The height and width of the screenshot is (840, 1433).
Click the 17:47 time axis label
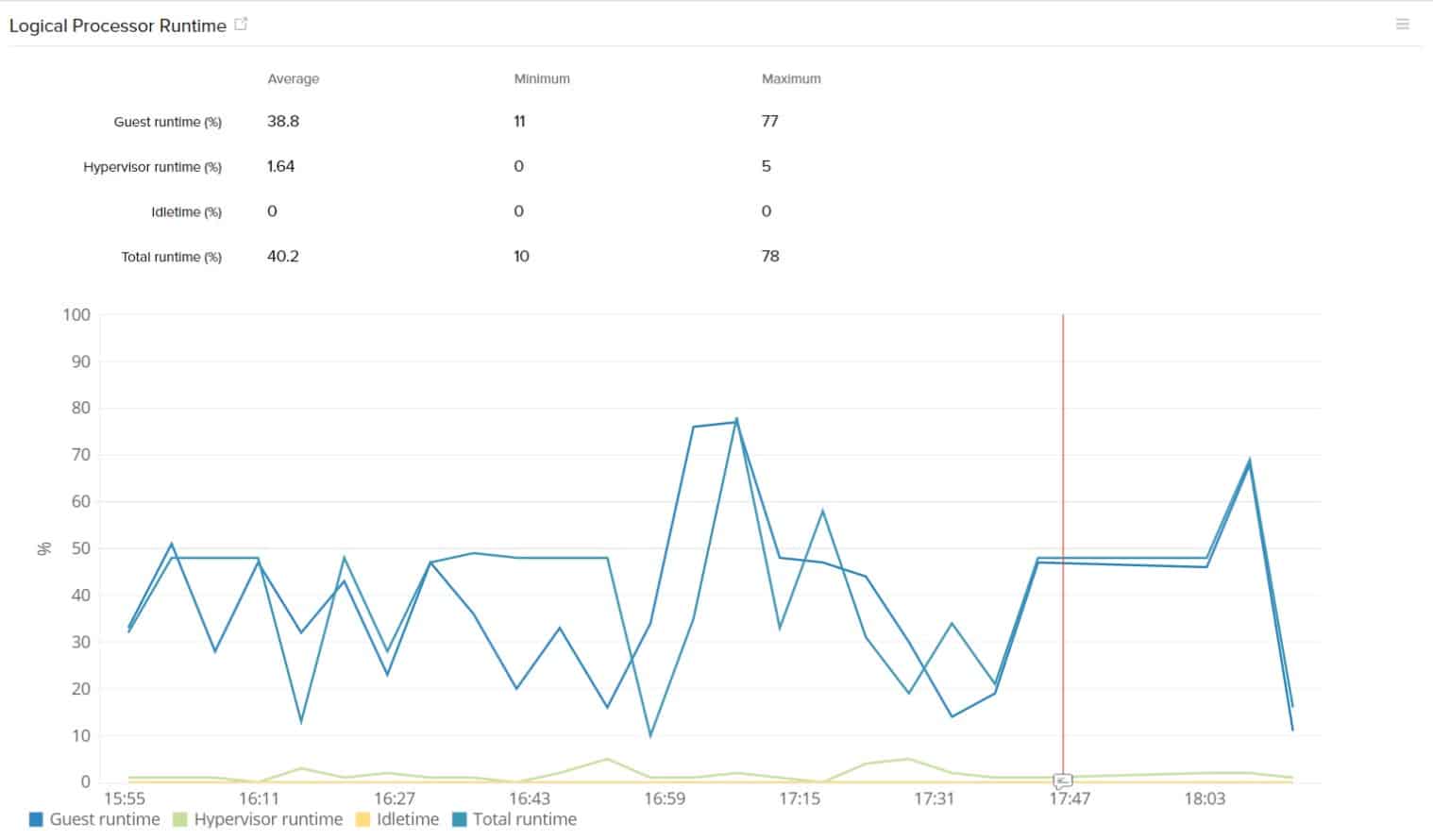click(x=1070, y=798)
